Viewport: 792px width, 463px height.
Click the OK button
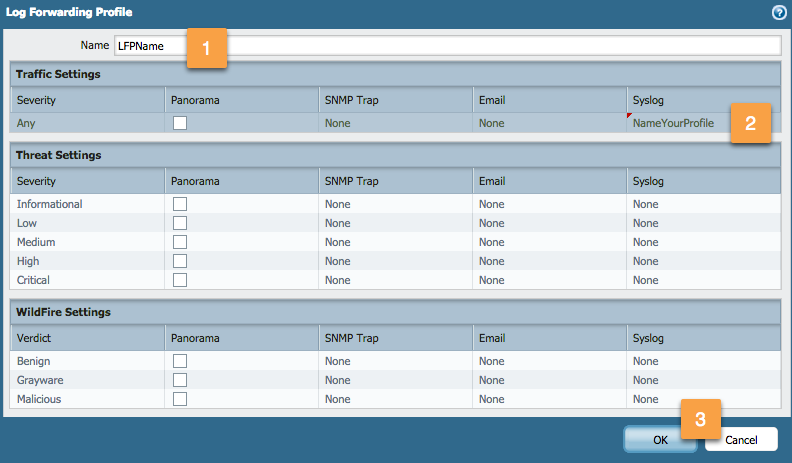click(x=660, y=439)
